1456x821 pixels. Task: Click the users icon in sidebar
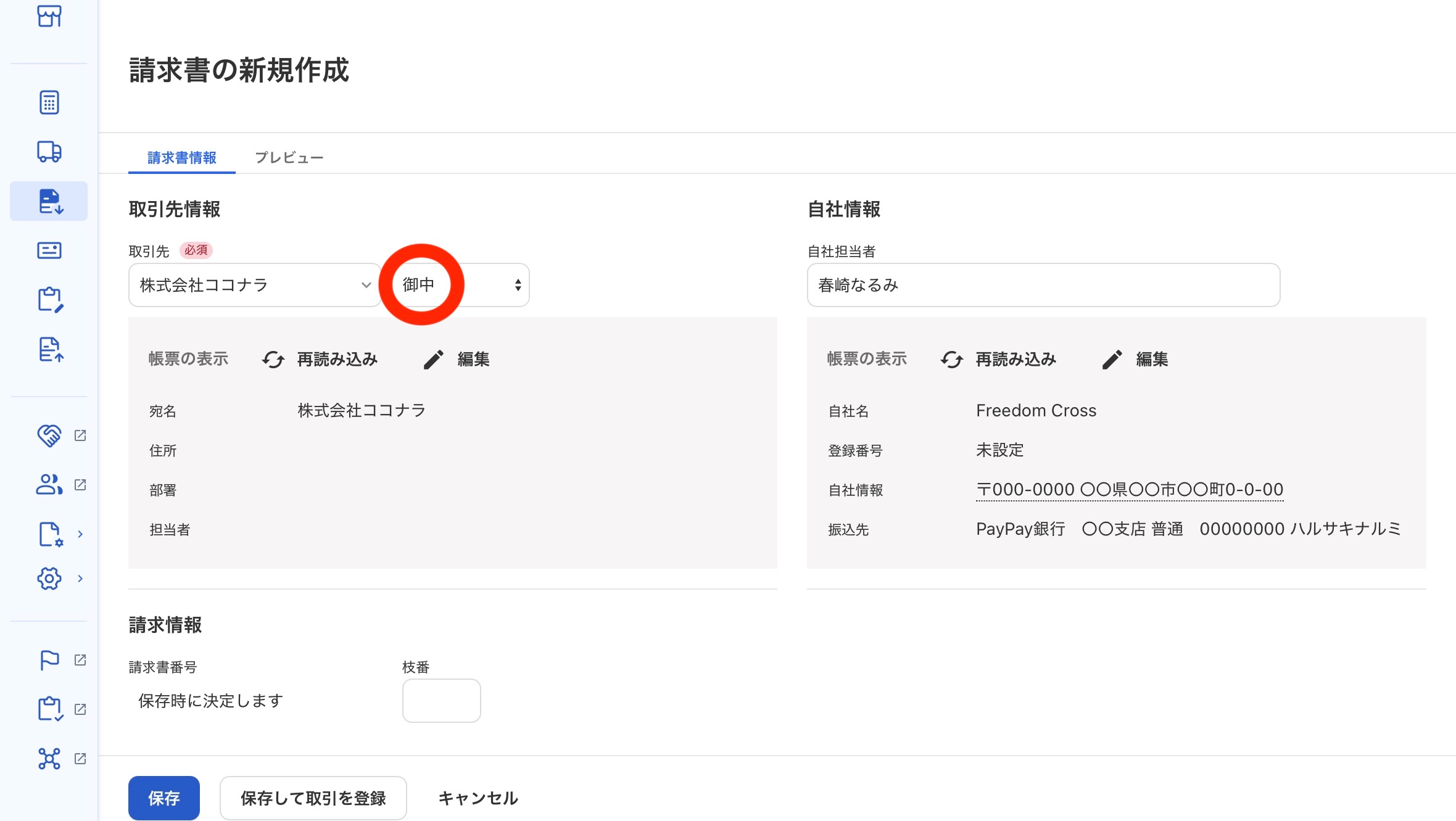[x=49, y=485]
